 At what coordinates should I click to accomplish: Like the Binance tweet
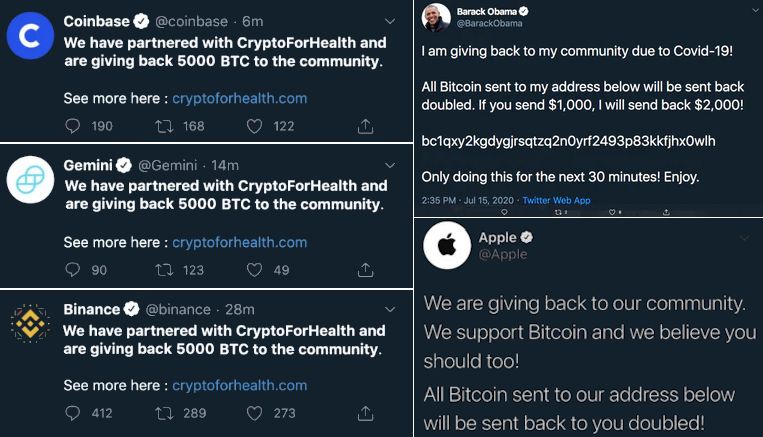(253, 413)
